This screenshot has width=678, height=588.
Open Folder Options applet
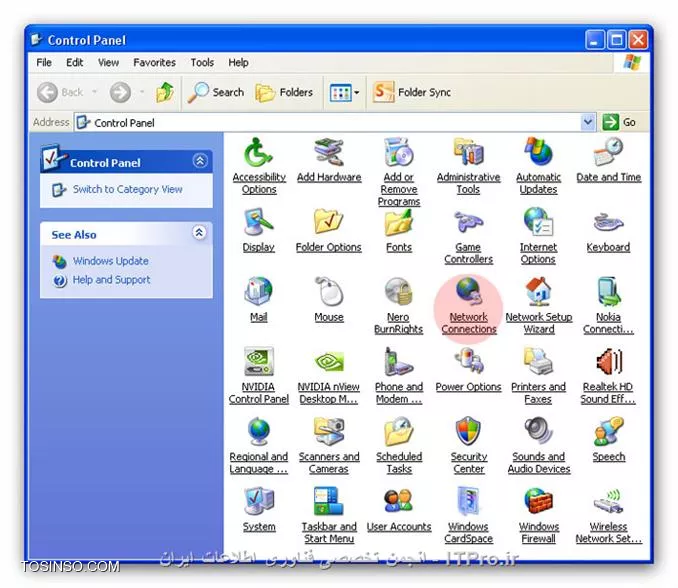[329, 230]
